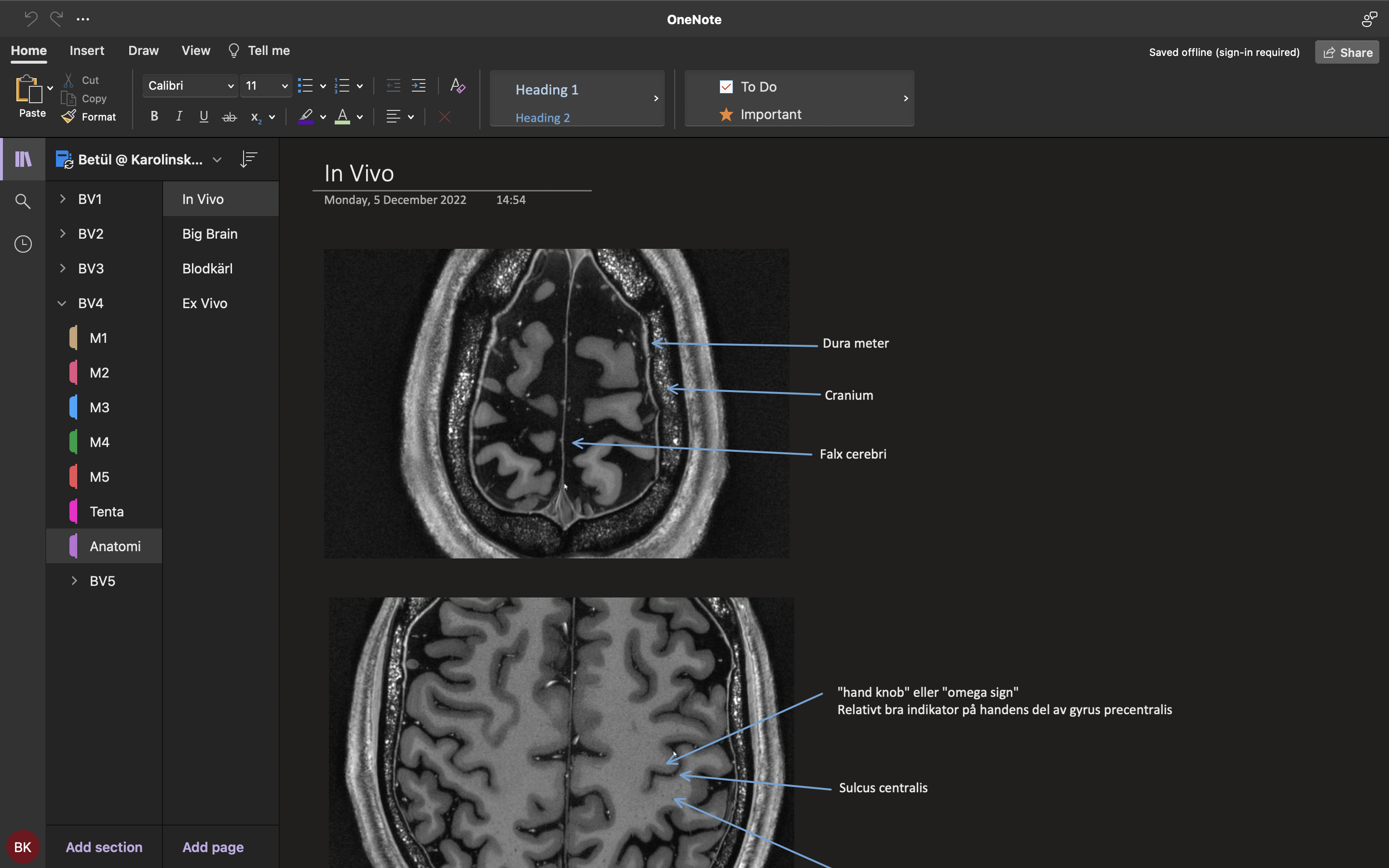
Task: Switch to the Home ribbon tab
Action: [29, 51]
